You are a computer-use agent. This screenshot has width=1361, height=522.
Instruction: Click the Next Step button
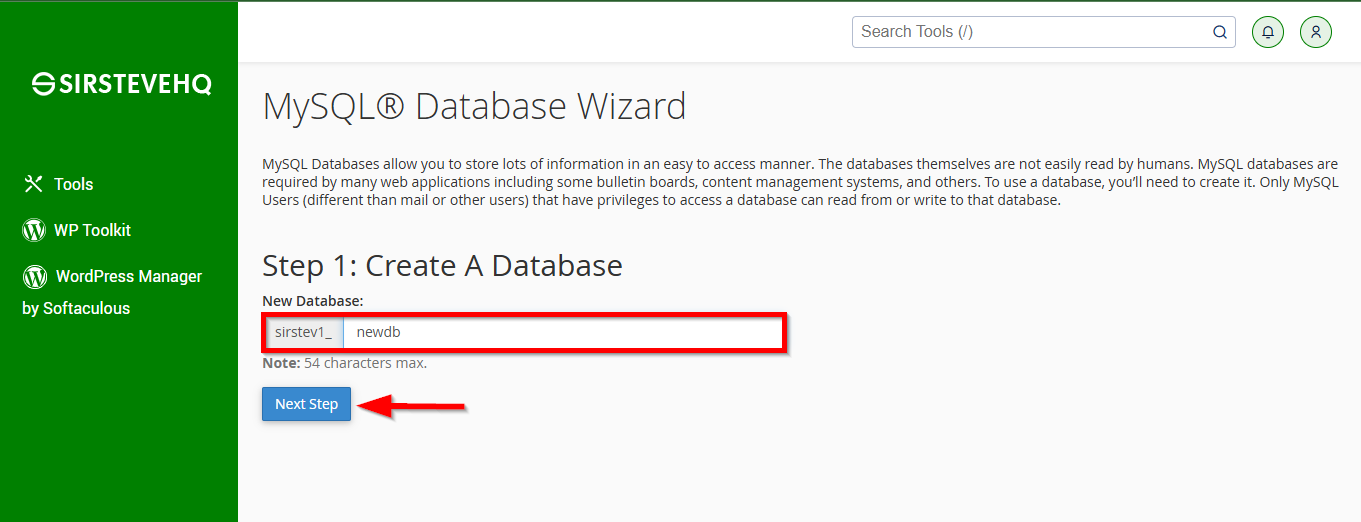307,404
